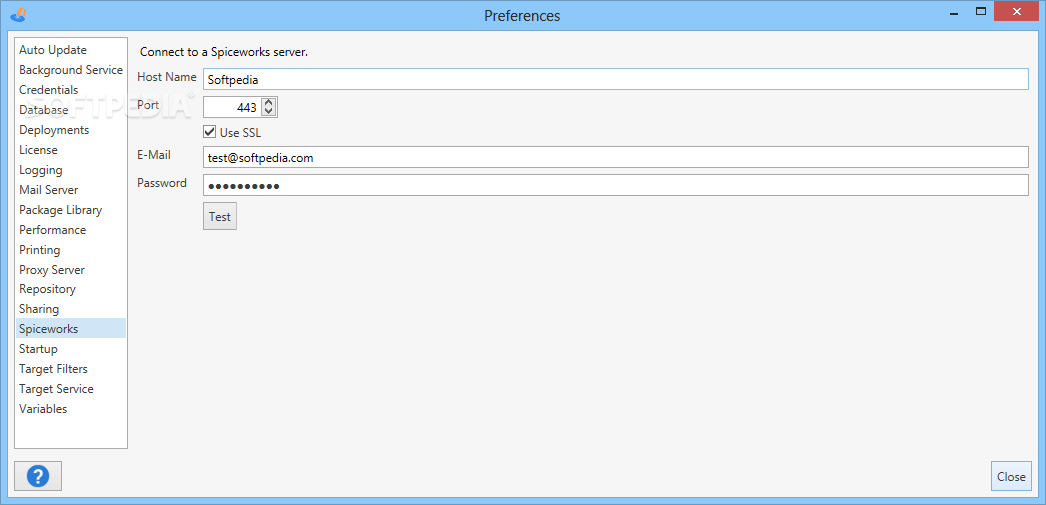1046x505 pixels.
Task: Select Repository in the list
Action: pos(71,290)
